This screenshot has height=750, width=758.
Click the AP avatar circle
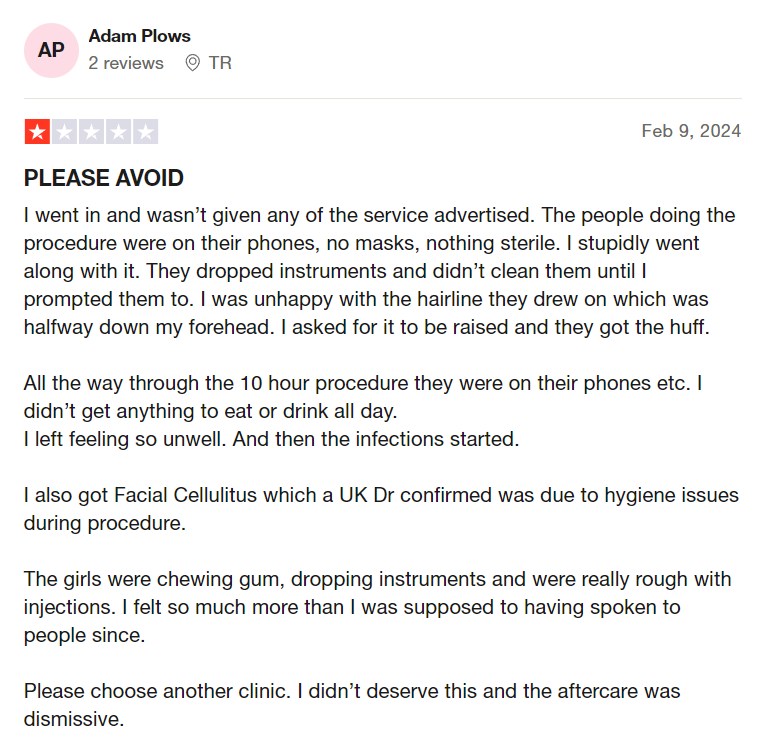pos(51,50)
